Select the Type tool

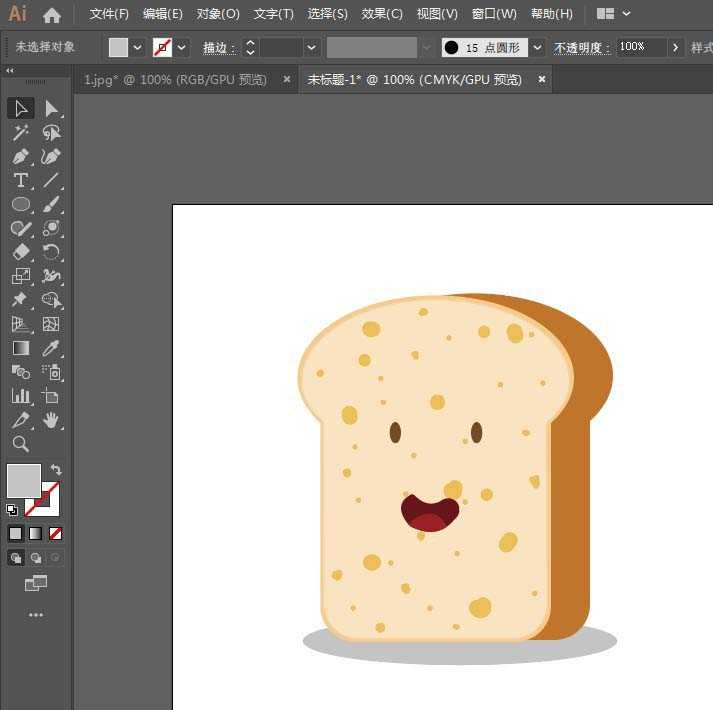pos(20,181)
